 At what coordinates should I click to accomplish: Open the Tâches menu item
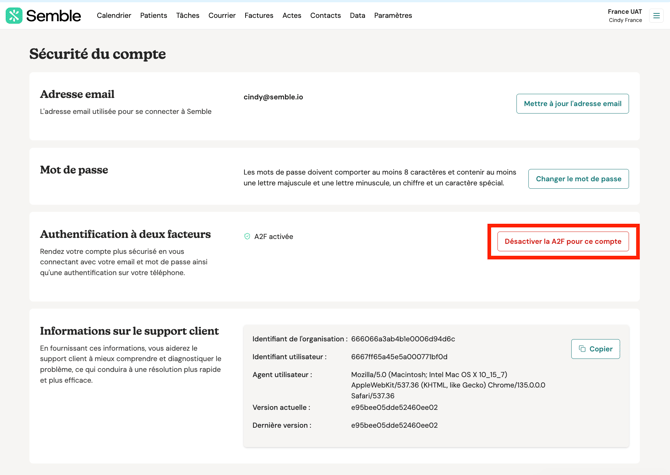tap(188, 15)
